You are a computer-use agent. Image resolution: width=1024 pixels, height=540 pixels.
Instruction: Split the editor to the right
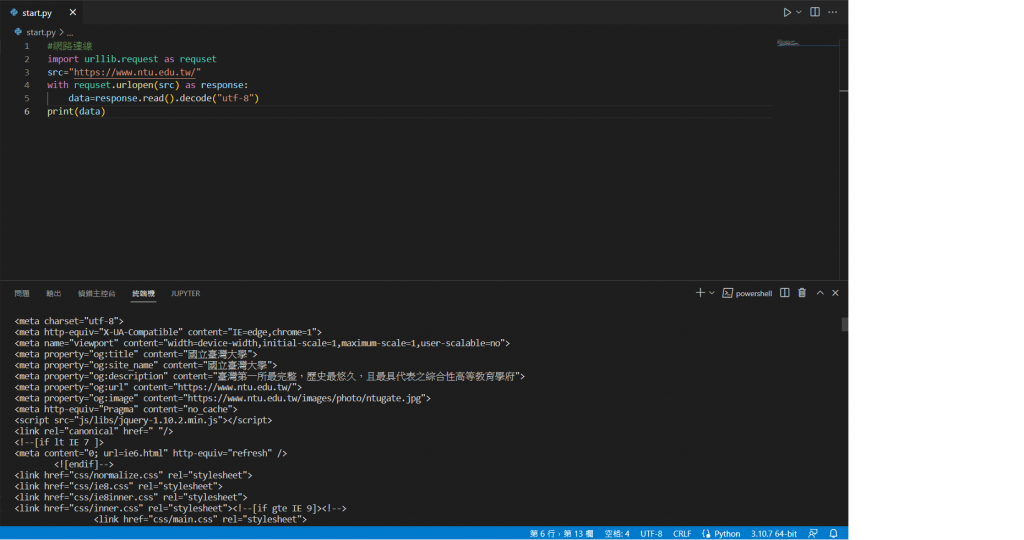pos(815,12)
